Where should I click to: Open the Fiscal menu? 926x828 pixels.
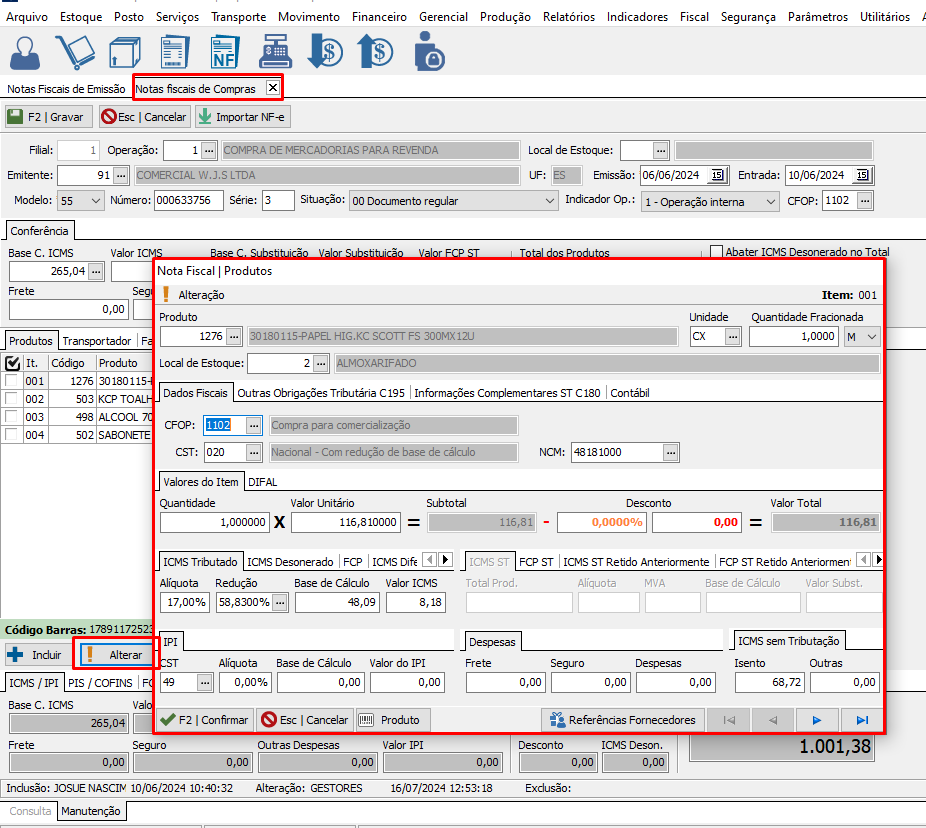point(694,17)
